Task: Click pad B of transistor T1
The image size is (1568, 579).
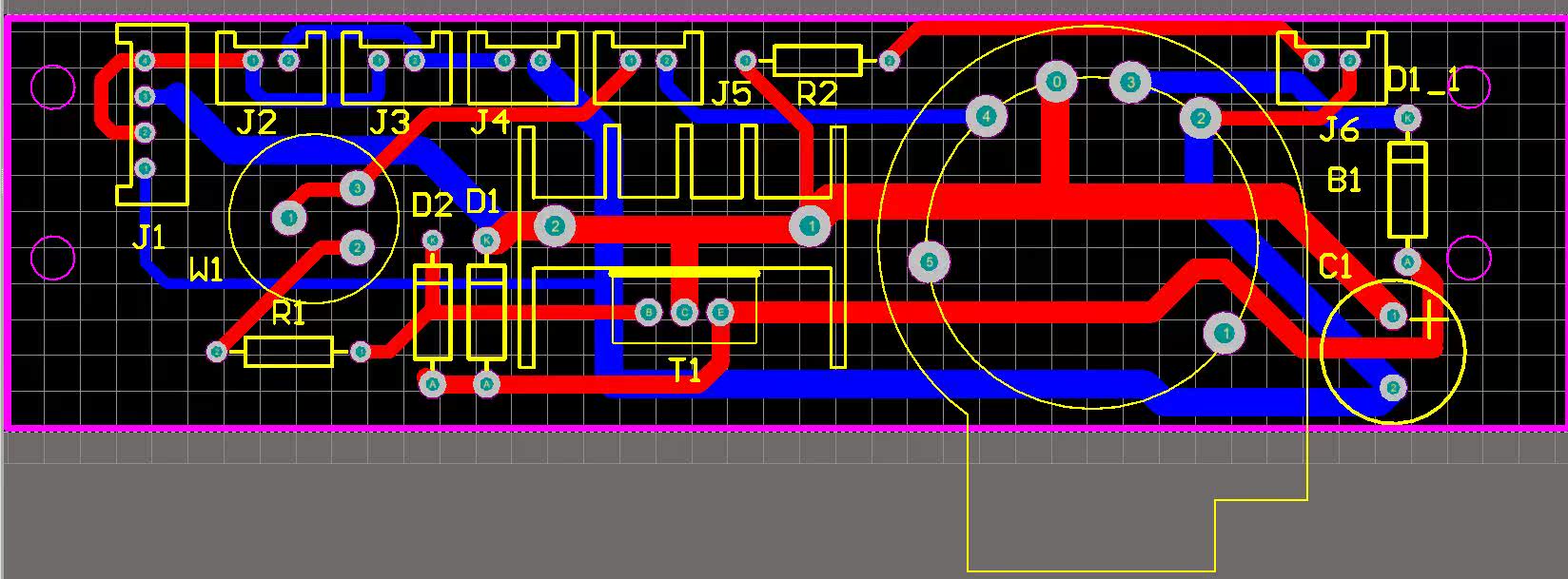Action: click(648, 312)
